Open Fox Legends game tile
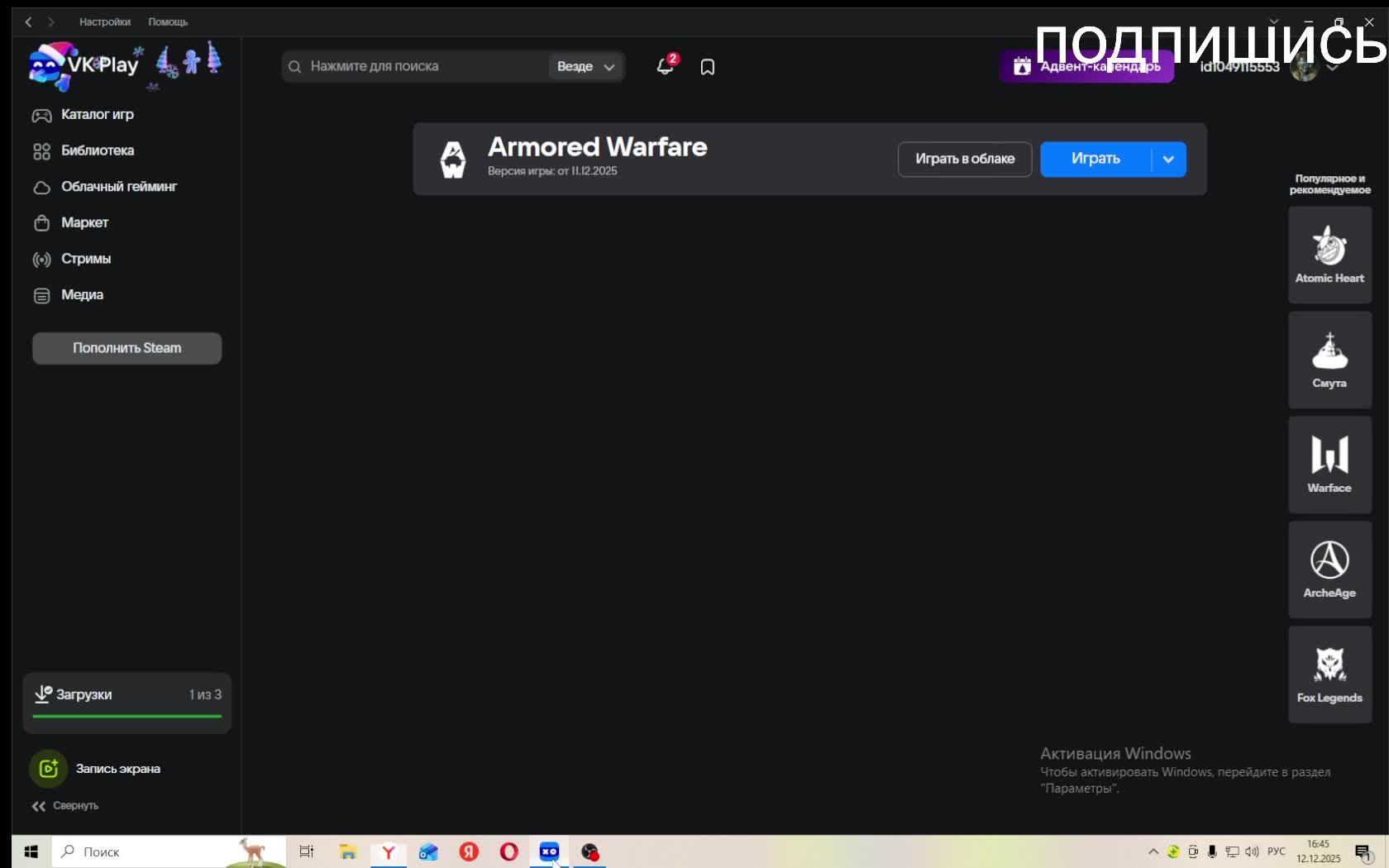The height and width of the screenshot is (868, 1389). [1329, 674]
